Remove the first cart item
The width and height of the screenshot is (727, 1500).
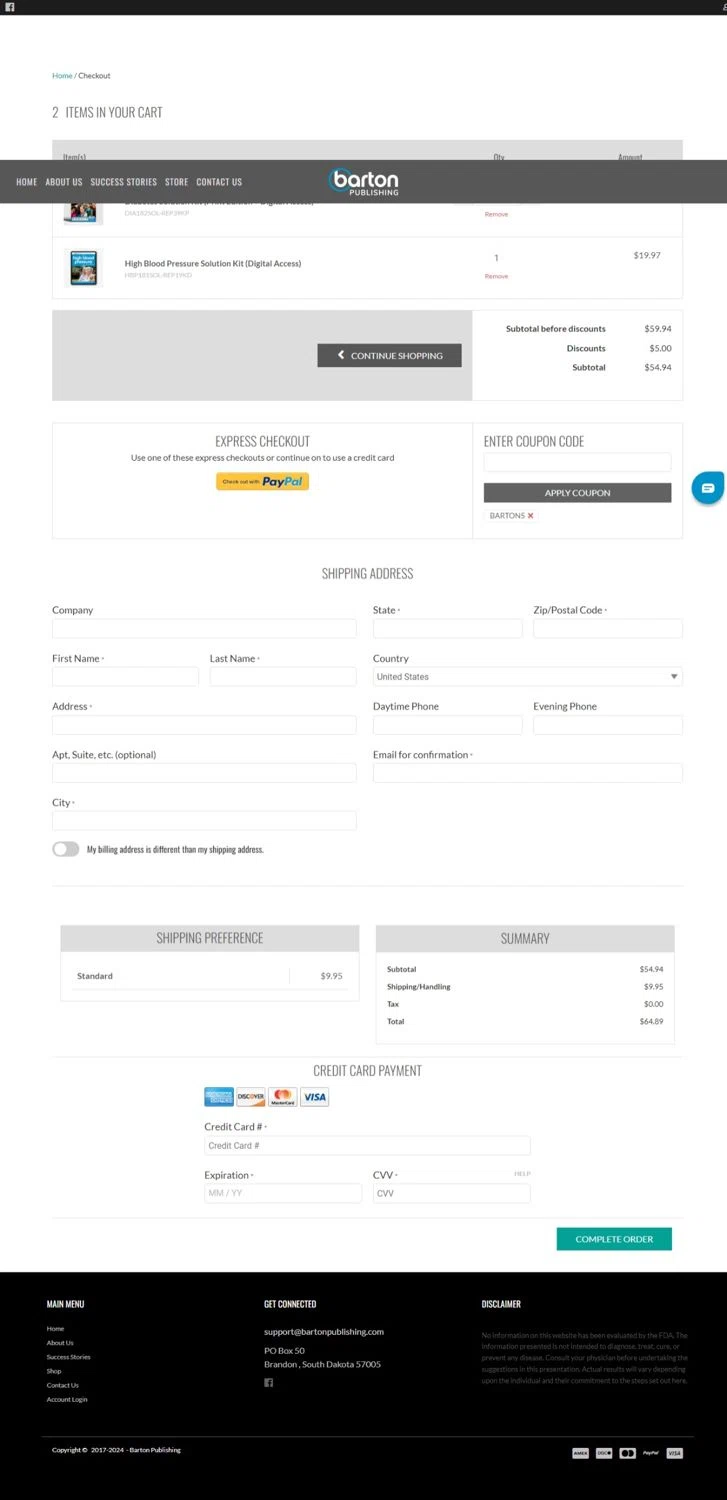pyautogui.click(x=496, y=214)
